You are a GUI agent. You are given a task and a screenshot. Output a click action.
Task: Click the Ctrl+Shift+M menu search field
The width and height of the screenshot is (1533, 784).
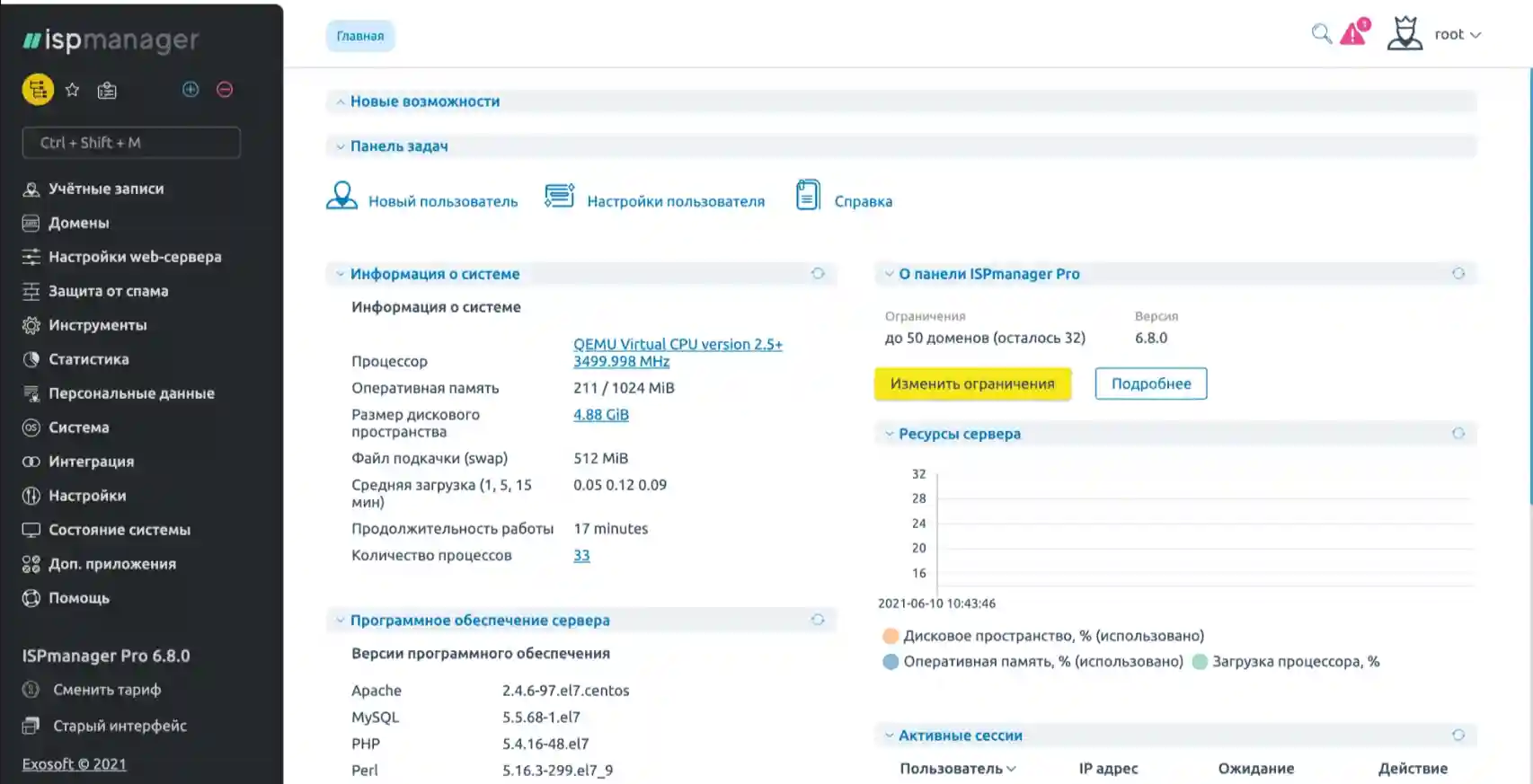click(131, 143)
